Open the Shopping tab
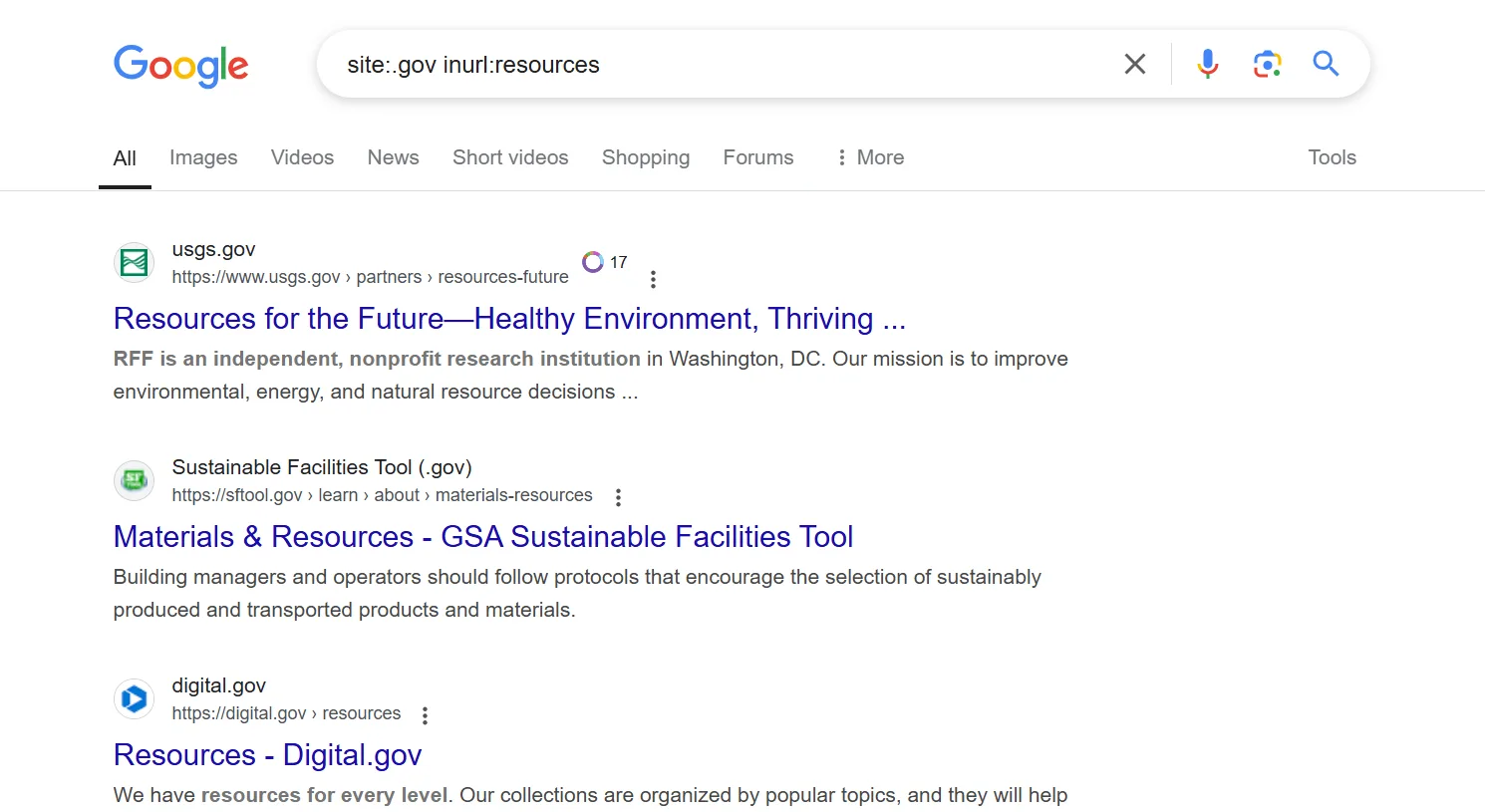The height and width of the screenshot is (812, 1485). [646, 157]
